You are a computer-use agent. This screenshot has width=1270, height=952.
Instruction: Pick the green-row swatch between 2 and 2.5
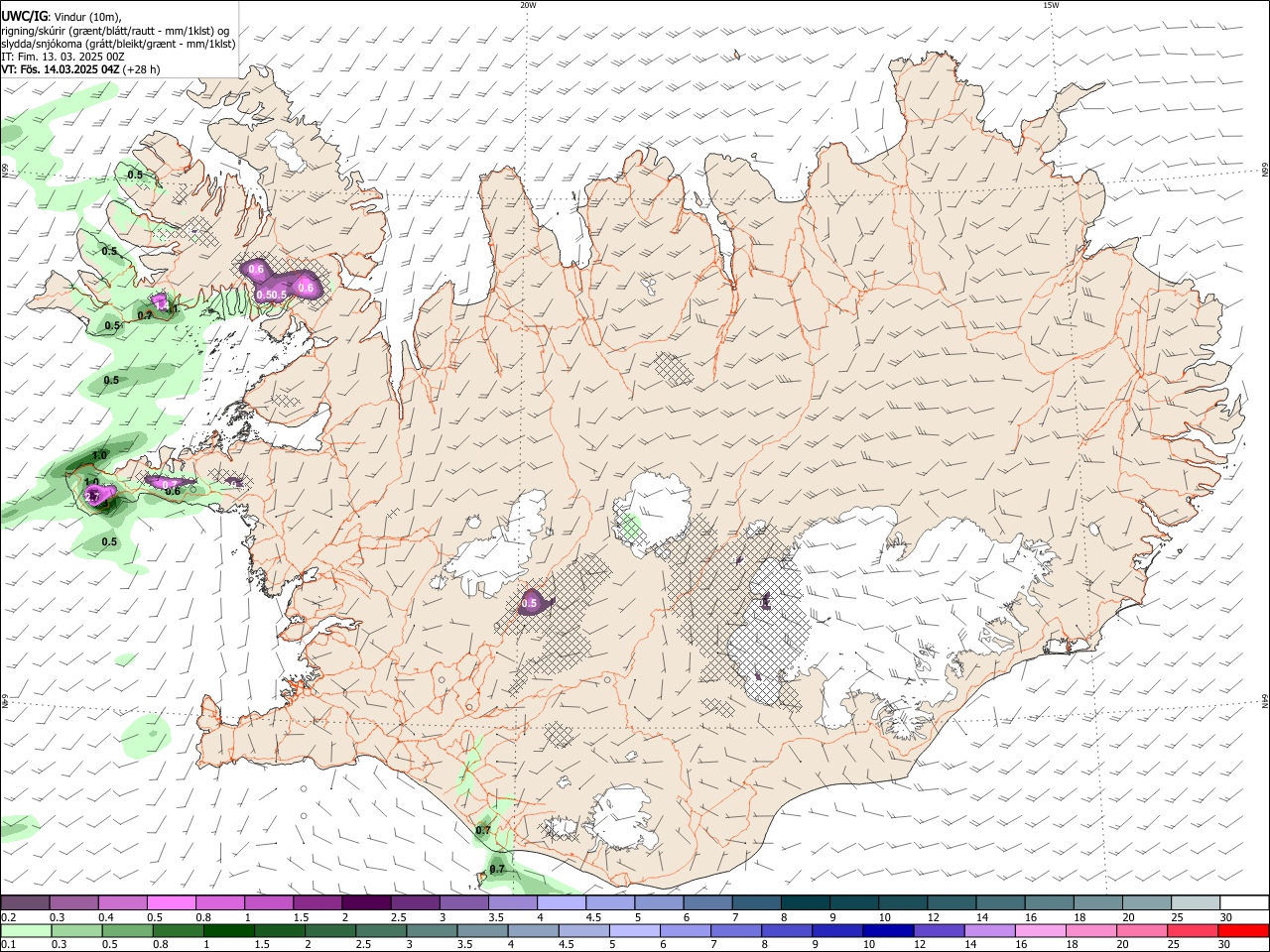point(329,930)
